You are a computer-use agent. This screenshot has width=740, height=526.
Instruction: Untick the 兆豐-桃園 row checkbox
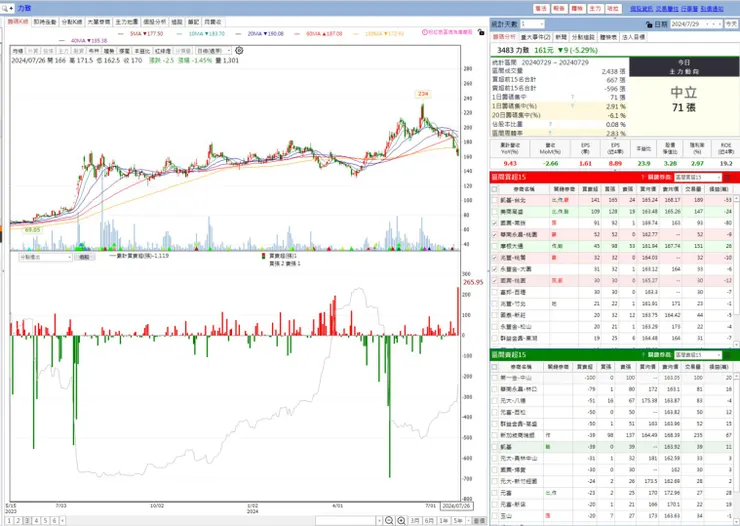(495, 258)
